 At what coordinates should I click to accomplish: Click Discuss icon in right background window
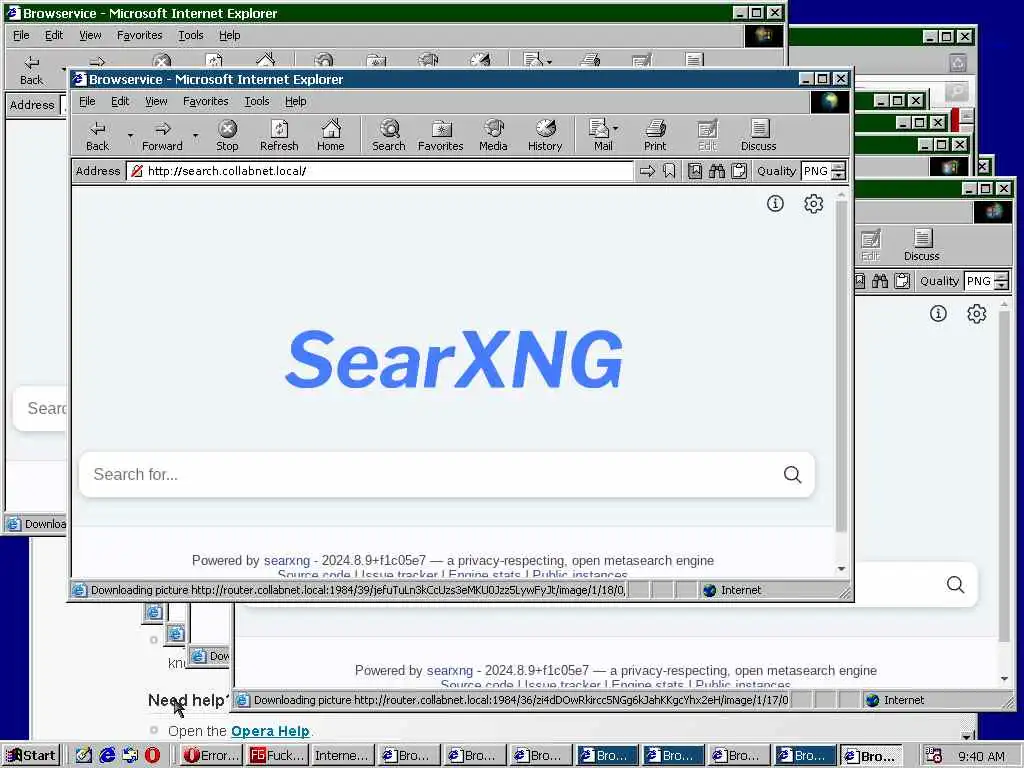[921, 245]
